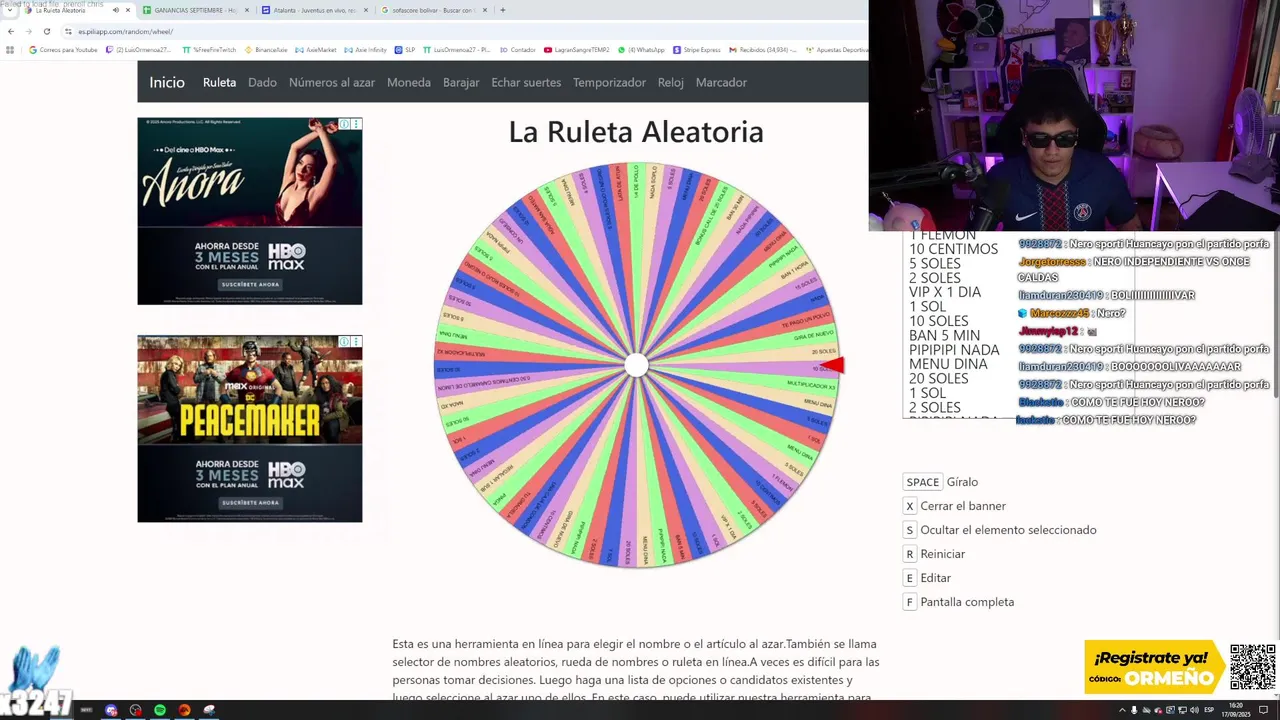Select the Ruleta menu item
The height and width of the screenshot is (720, 1280).
[219, 82]
